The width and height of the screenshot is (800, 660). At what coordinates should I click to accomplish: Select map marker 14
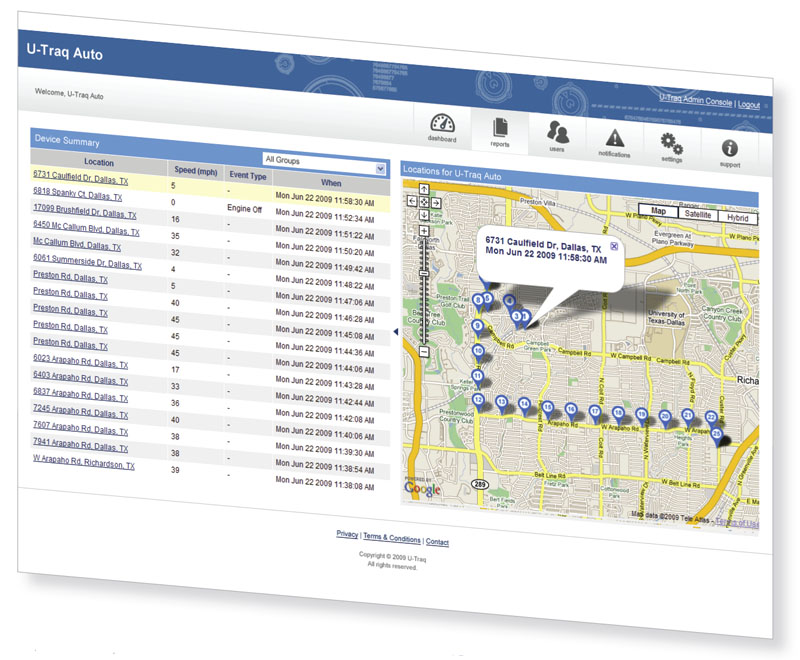coord(524,405)
